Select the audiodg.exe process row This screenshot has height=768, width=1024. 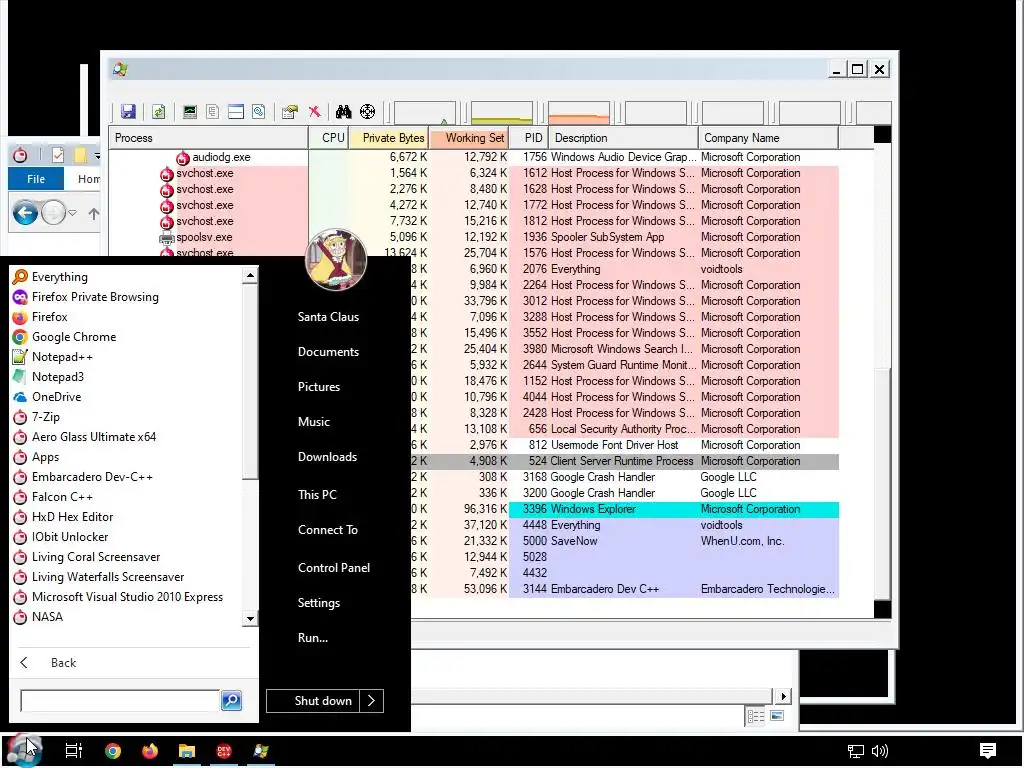pos(474,157)
